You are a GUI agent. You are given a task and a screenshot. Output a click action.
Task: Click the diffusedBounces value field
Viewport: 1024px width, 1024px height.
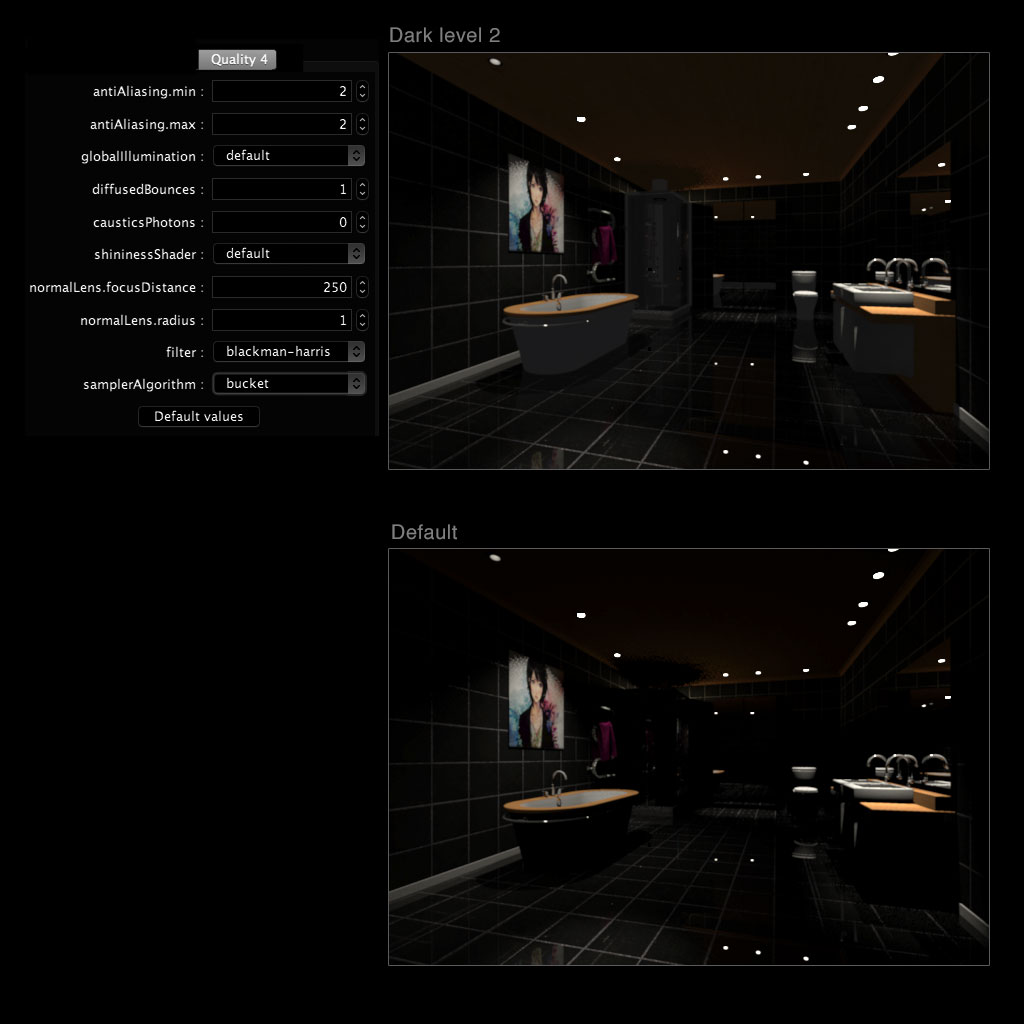point(281,189)
